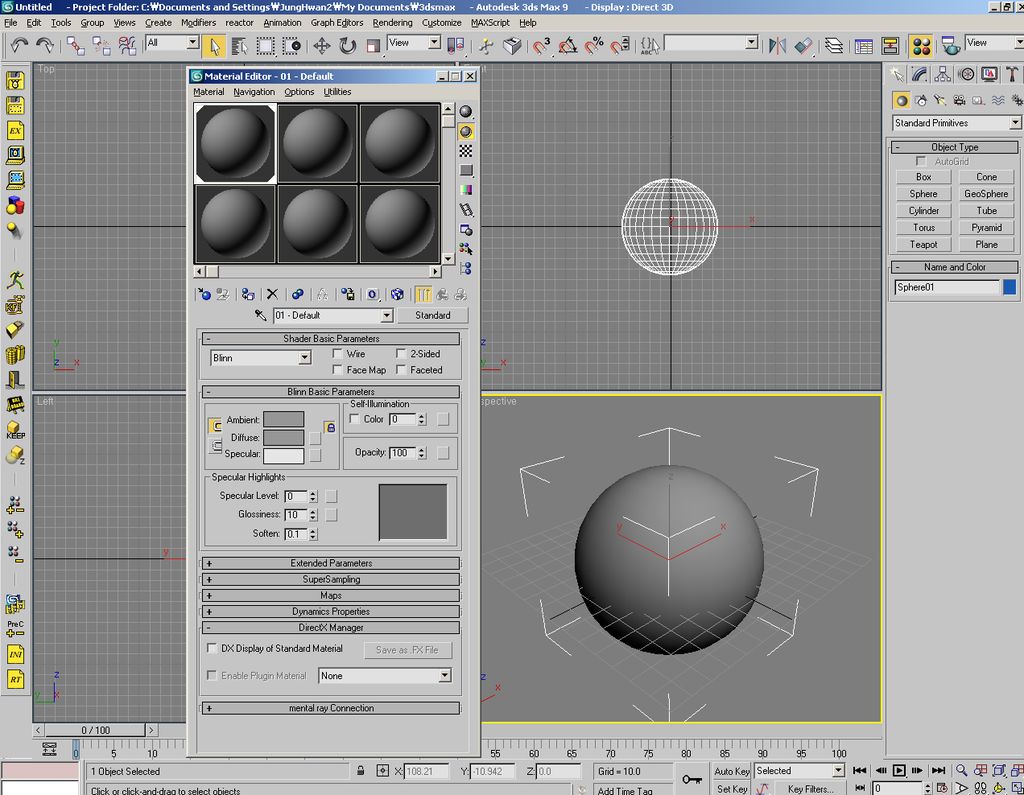
Task: Click the Mirror tool icon
Action: pyautogui.click(x=777, y=46)
